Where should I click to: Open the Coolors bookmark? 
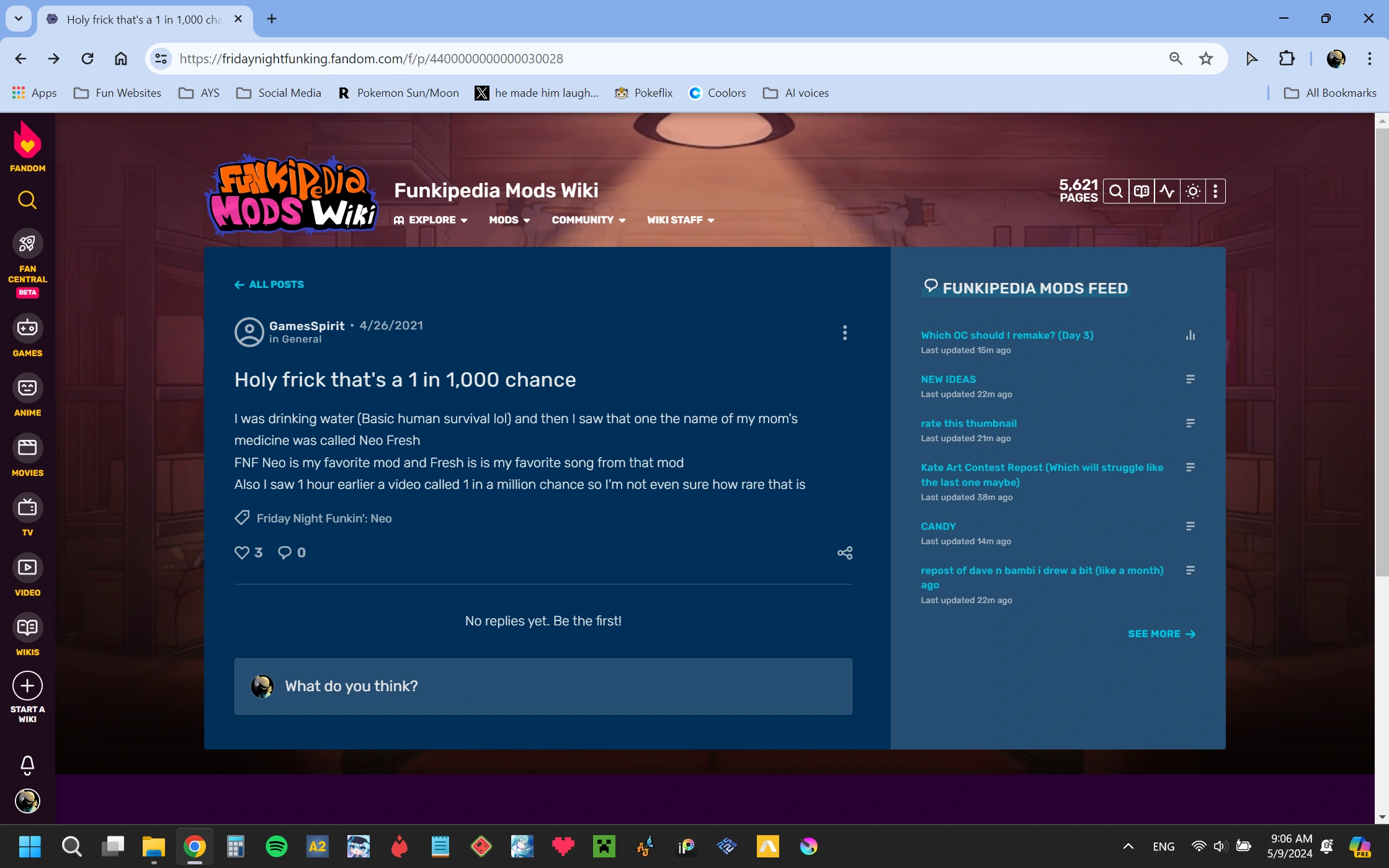point(718,93)
